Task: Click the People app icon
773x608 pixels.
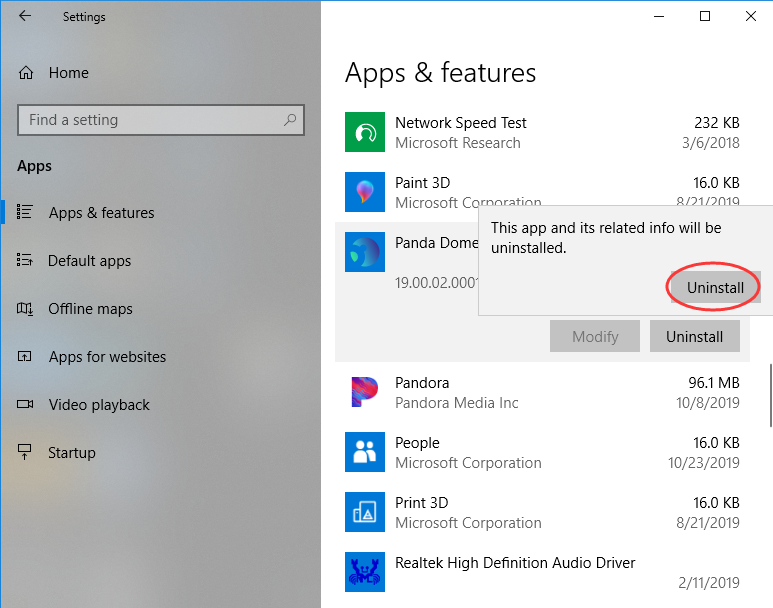Action: point(365,452)
